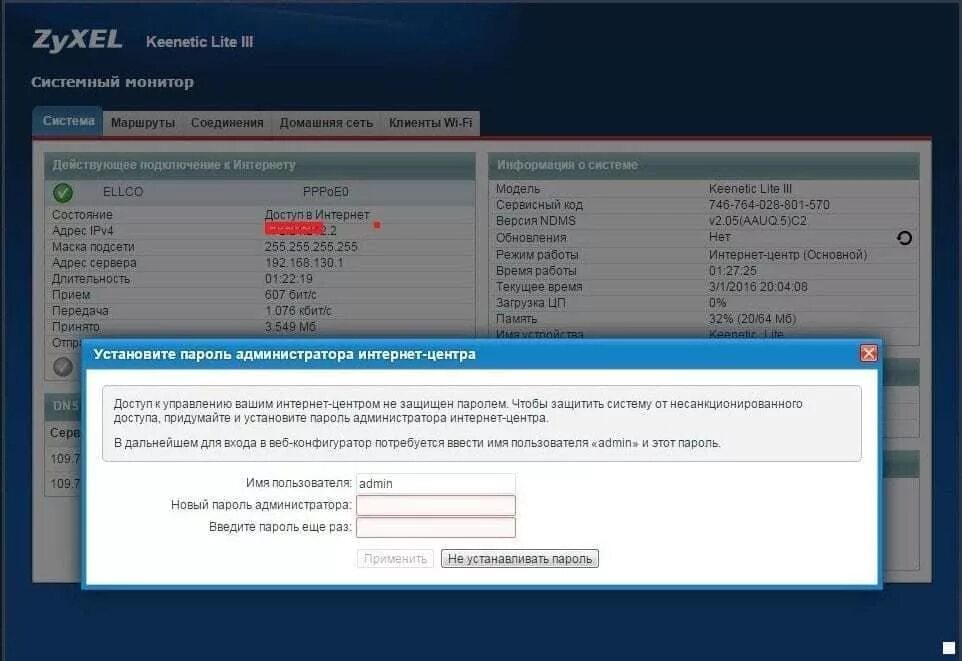Click the subnet mask 255.255.255.255
The image size is (962, 661).
[x=311, y=247]
